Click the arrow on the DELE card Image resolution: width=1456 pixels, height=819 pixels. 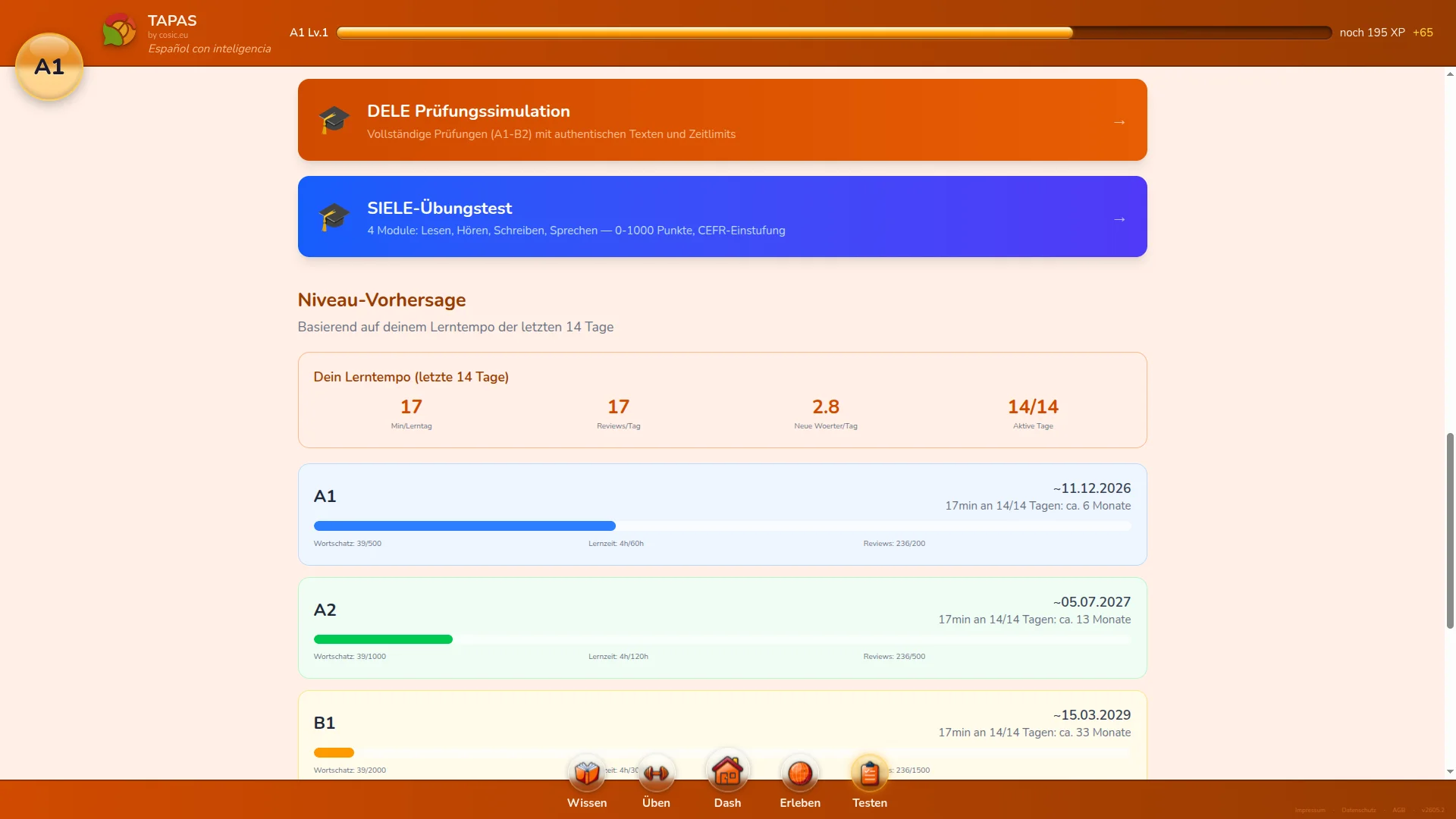(1119, 122)
